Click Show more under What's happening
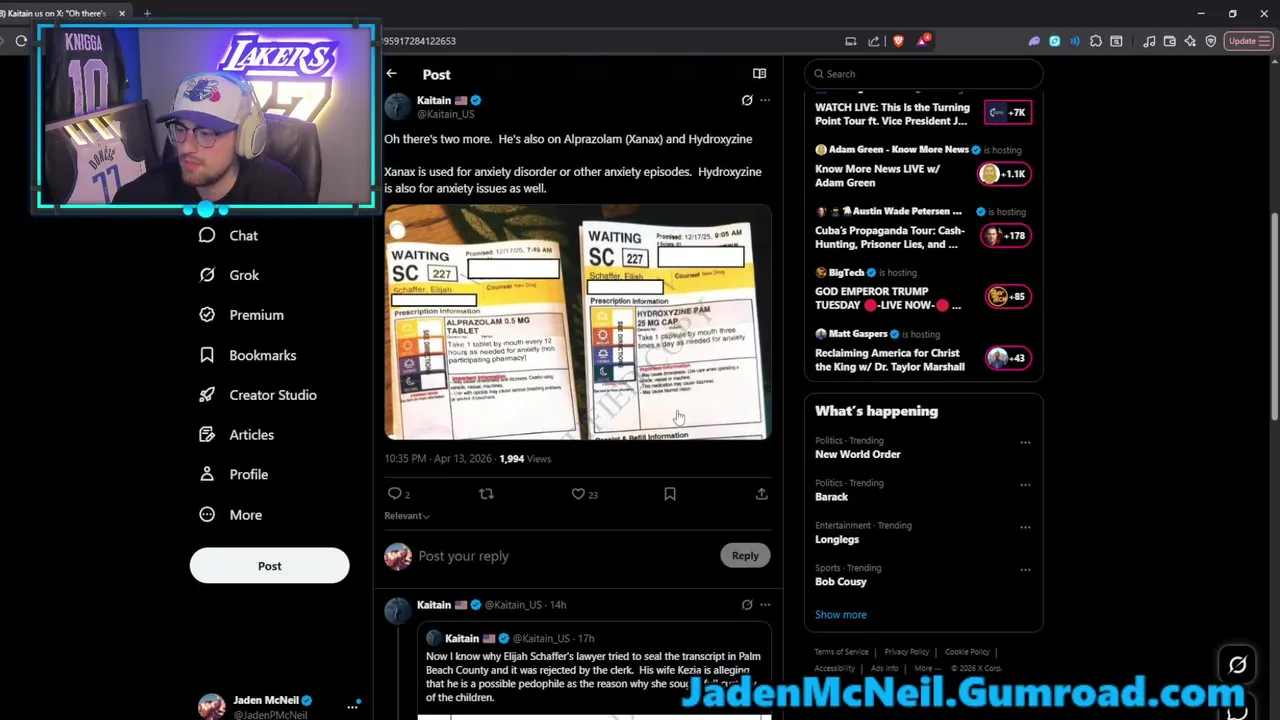The height and width of the screenshot is (720, 1280). click(841, 615)
